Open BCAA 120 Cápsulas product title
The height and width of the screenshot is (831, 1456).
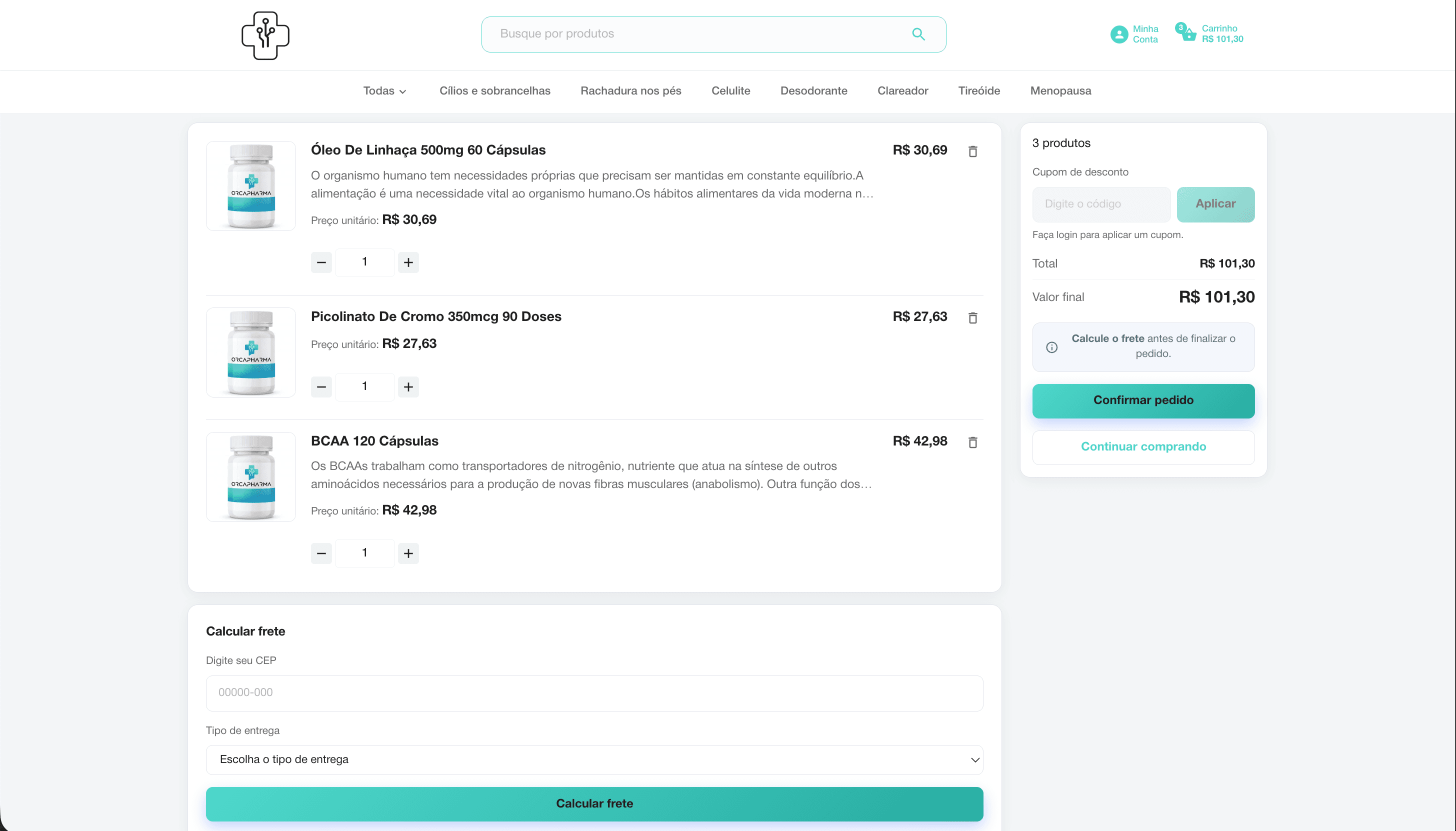tap(374, 441)
